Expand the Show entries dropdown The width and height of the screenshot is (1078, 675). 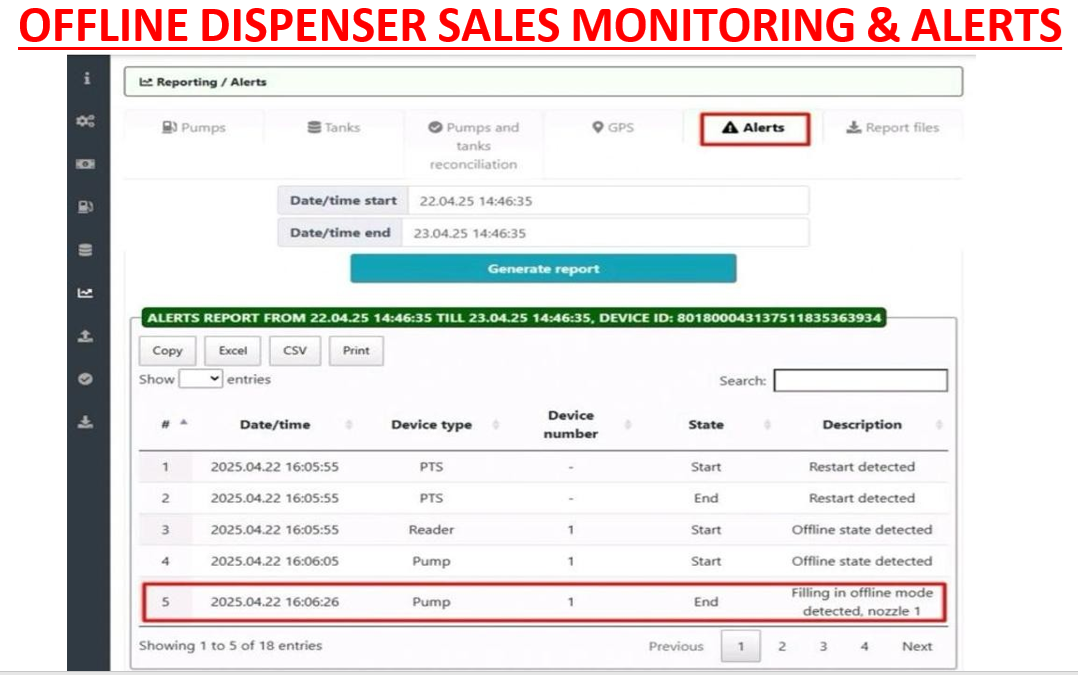coord(201,379)
